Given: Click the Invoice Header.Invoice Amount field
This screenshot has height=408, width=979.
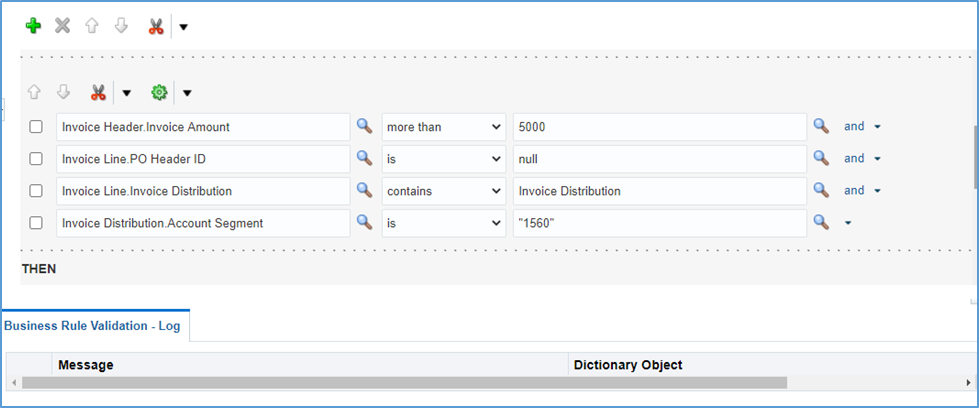Looking at the screenshot, I should pos(203,127).
